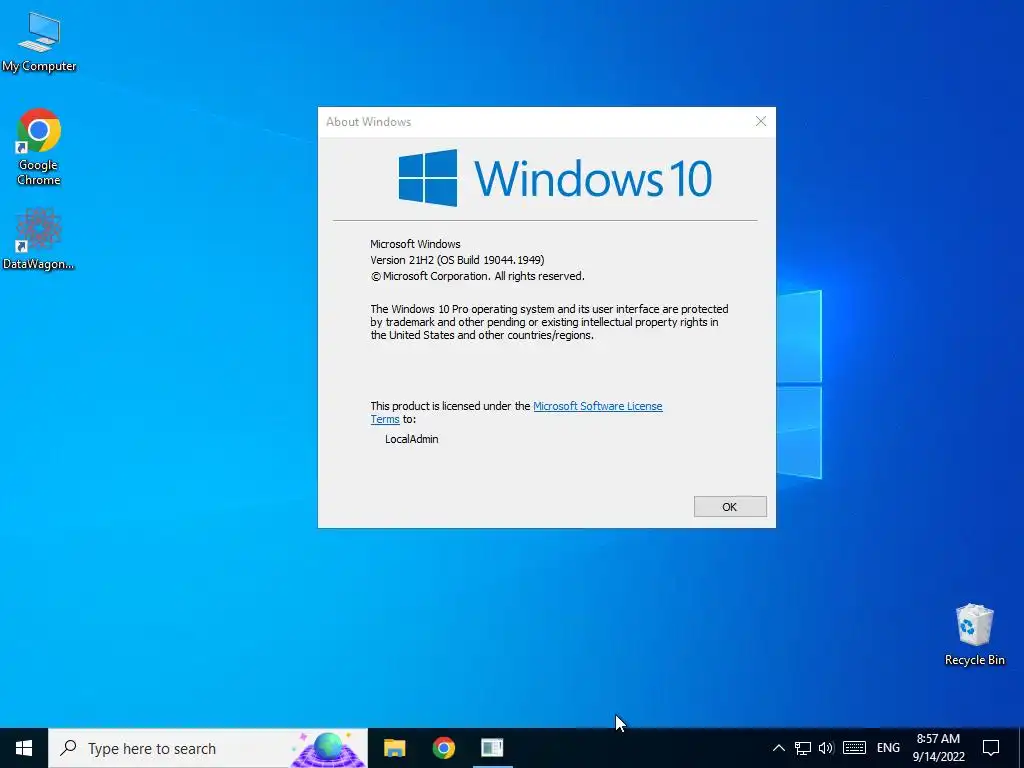Open the My Computer desktop icon
Image resolution: width=1024 pixels, height=768 pixels.
click(x=39, y=42)
